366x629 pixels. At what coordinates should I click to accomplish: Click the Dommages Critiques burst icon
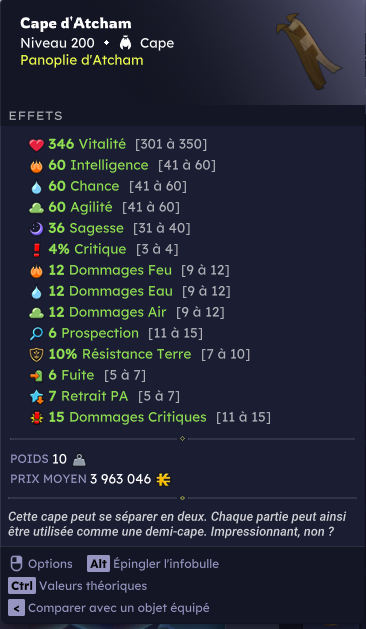(x=37, y=418)
